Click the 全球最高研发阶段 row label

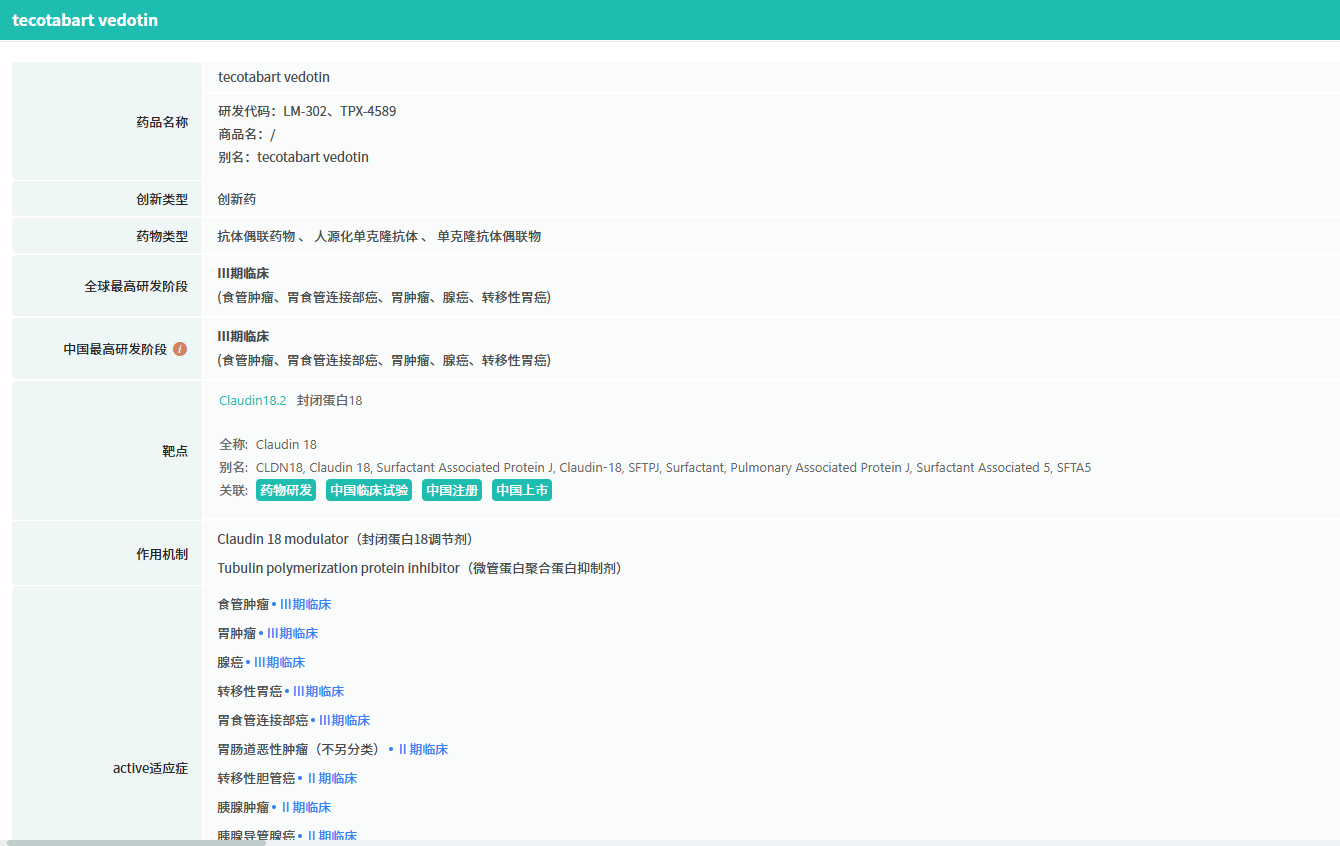[x=136, y=286]
